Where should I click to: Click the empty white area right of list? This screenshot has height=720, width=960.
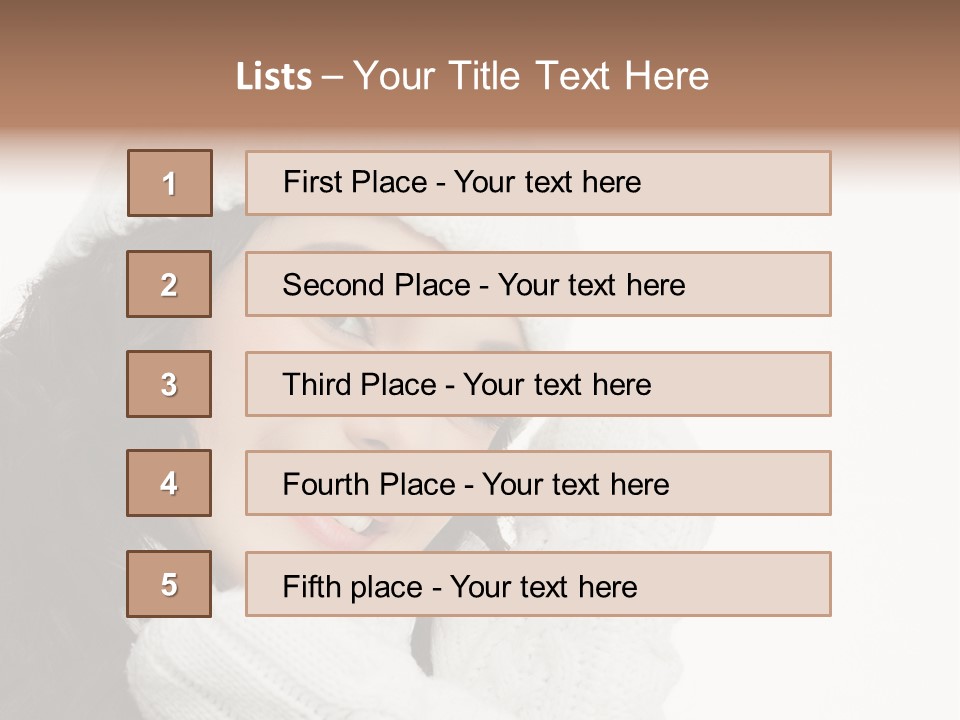point(895,400)
